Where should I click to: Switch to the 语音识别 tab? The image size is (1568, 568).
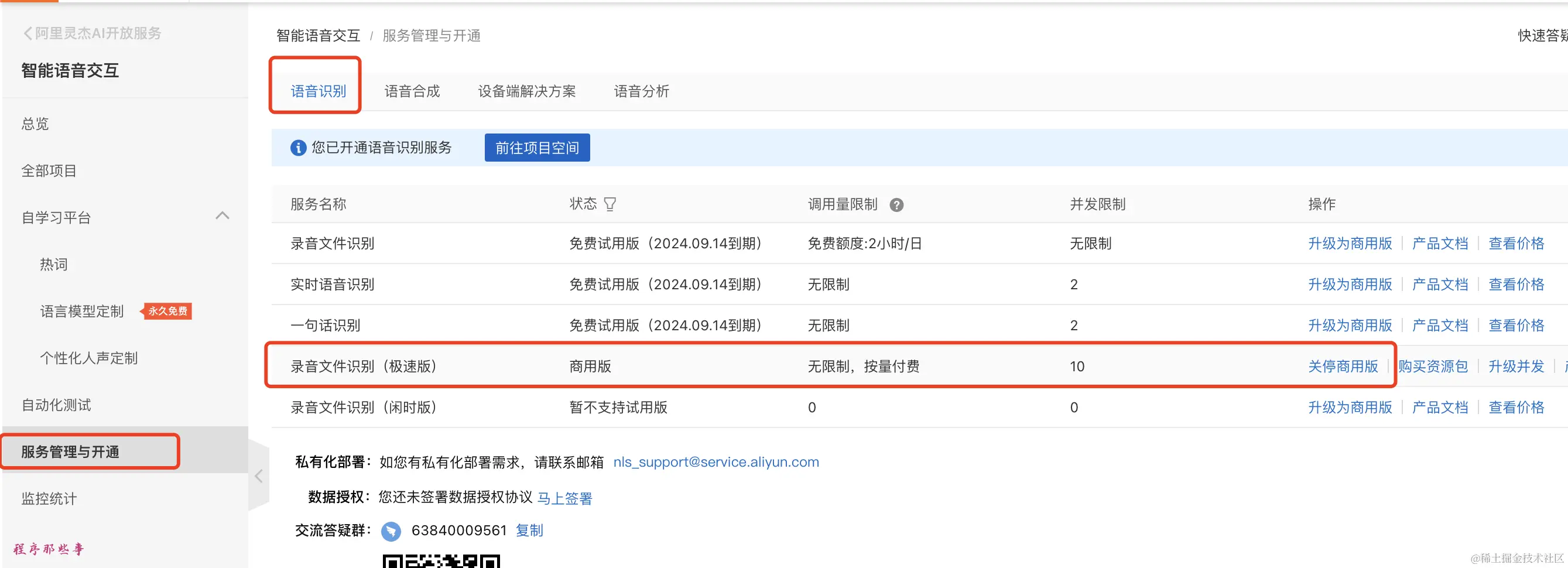tap(319, 91)
